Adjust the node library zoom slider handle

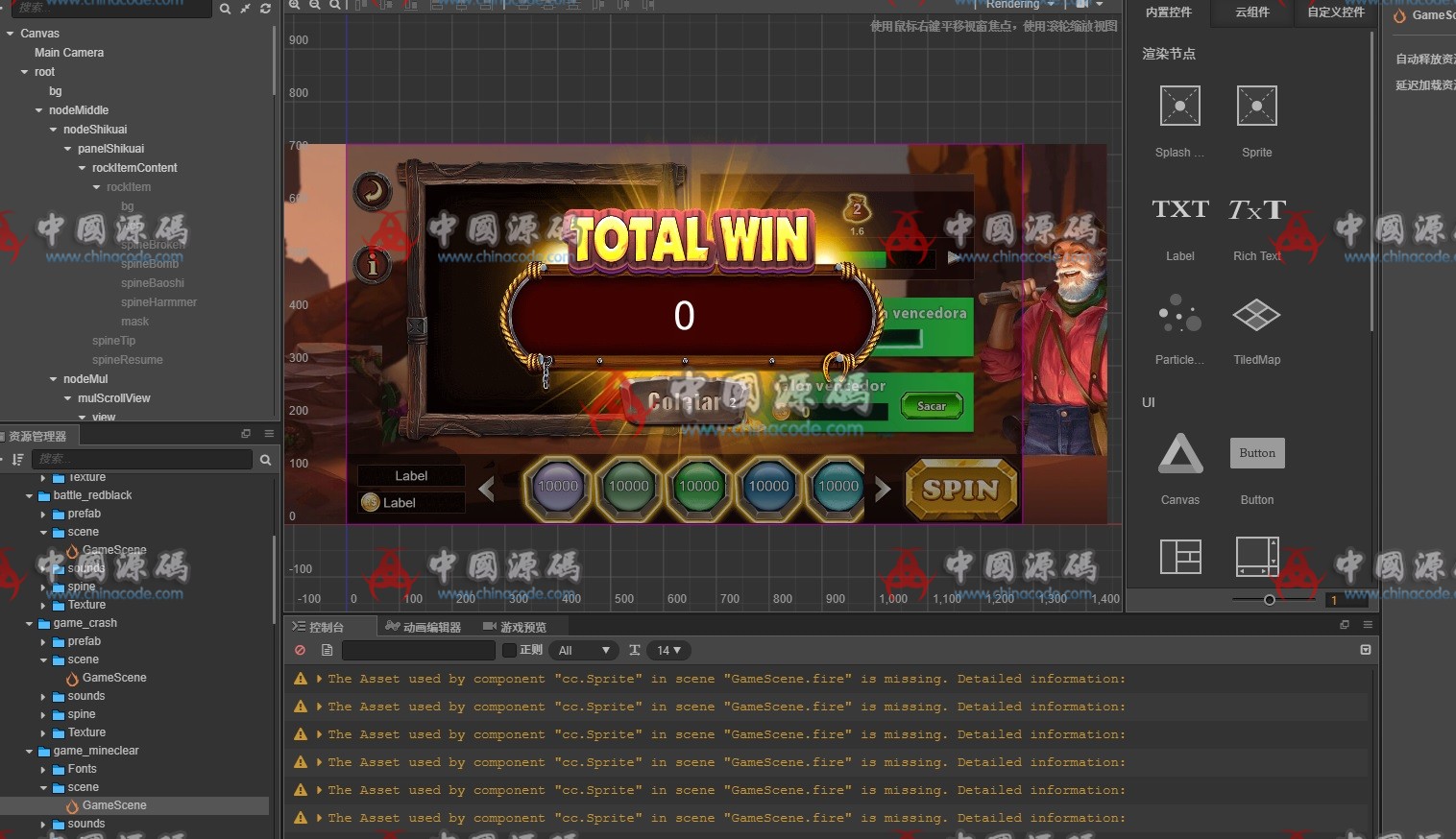tap(1270, 600)
